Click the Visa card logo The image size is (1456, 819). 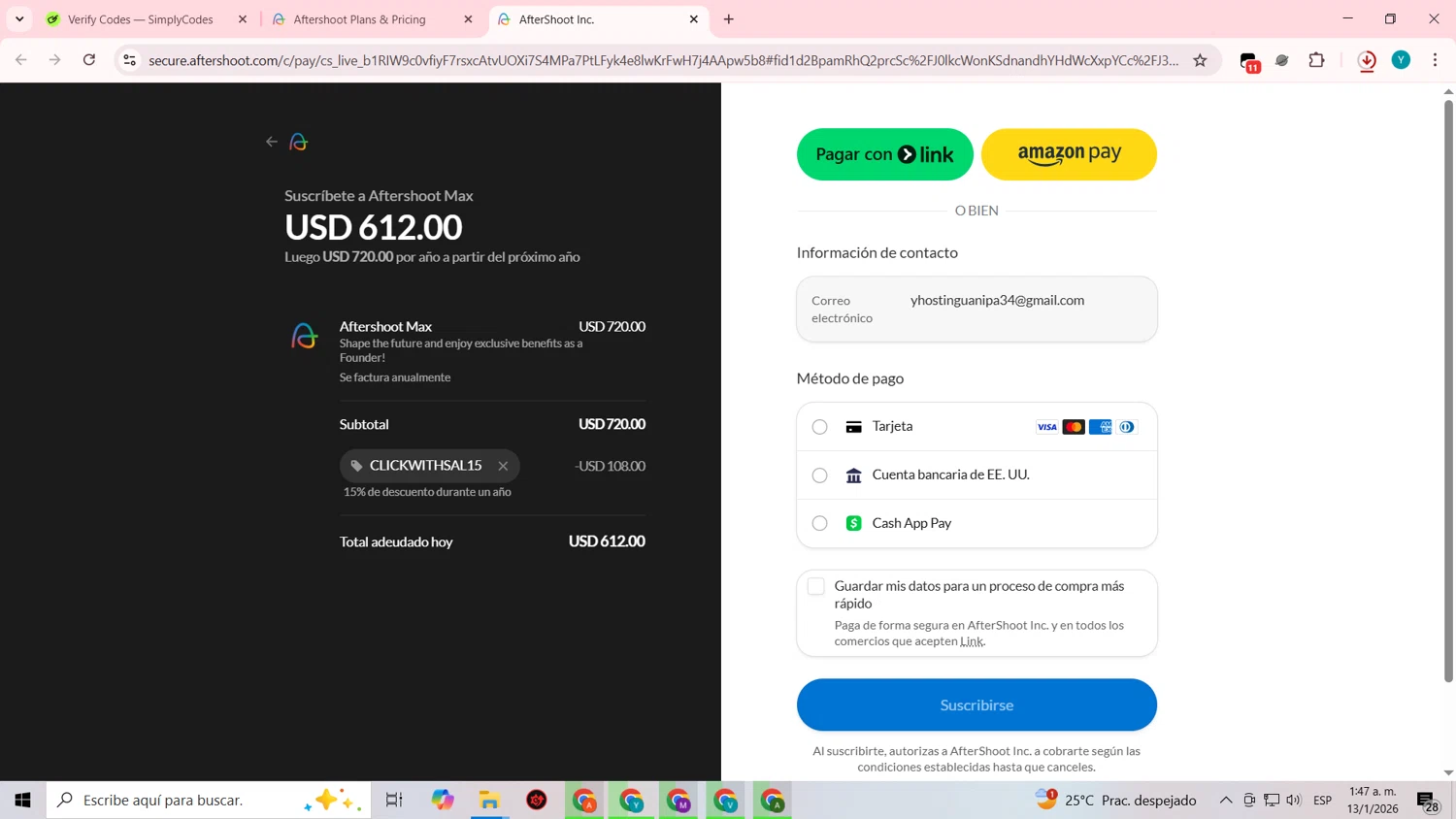[x=1046, y=427]
